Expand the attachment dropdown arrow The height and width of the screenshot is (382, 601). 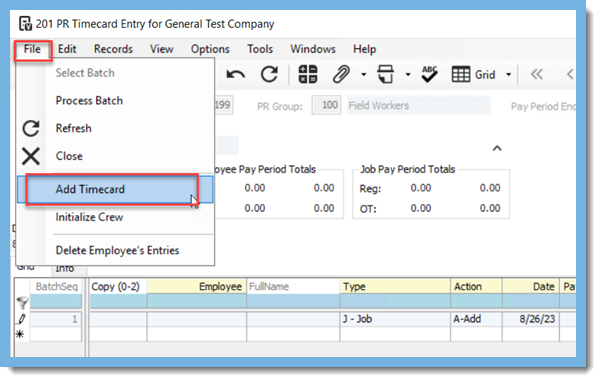[363, 75]
